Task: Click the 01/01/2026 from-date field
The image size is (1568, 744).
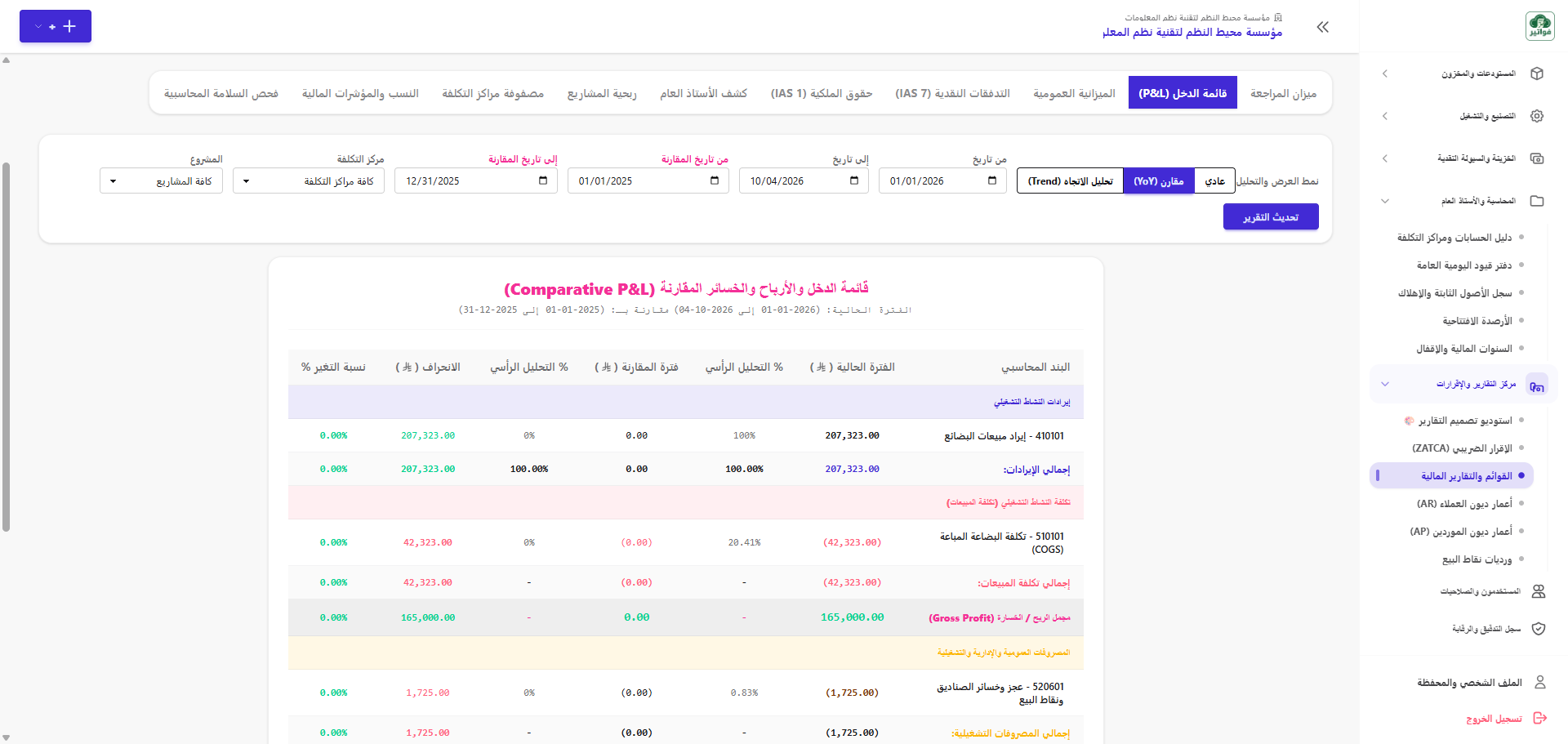Action: (x=943, y=181)
